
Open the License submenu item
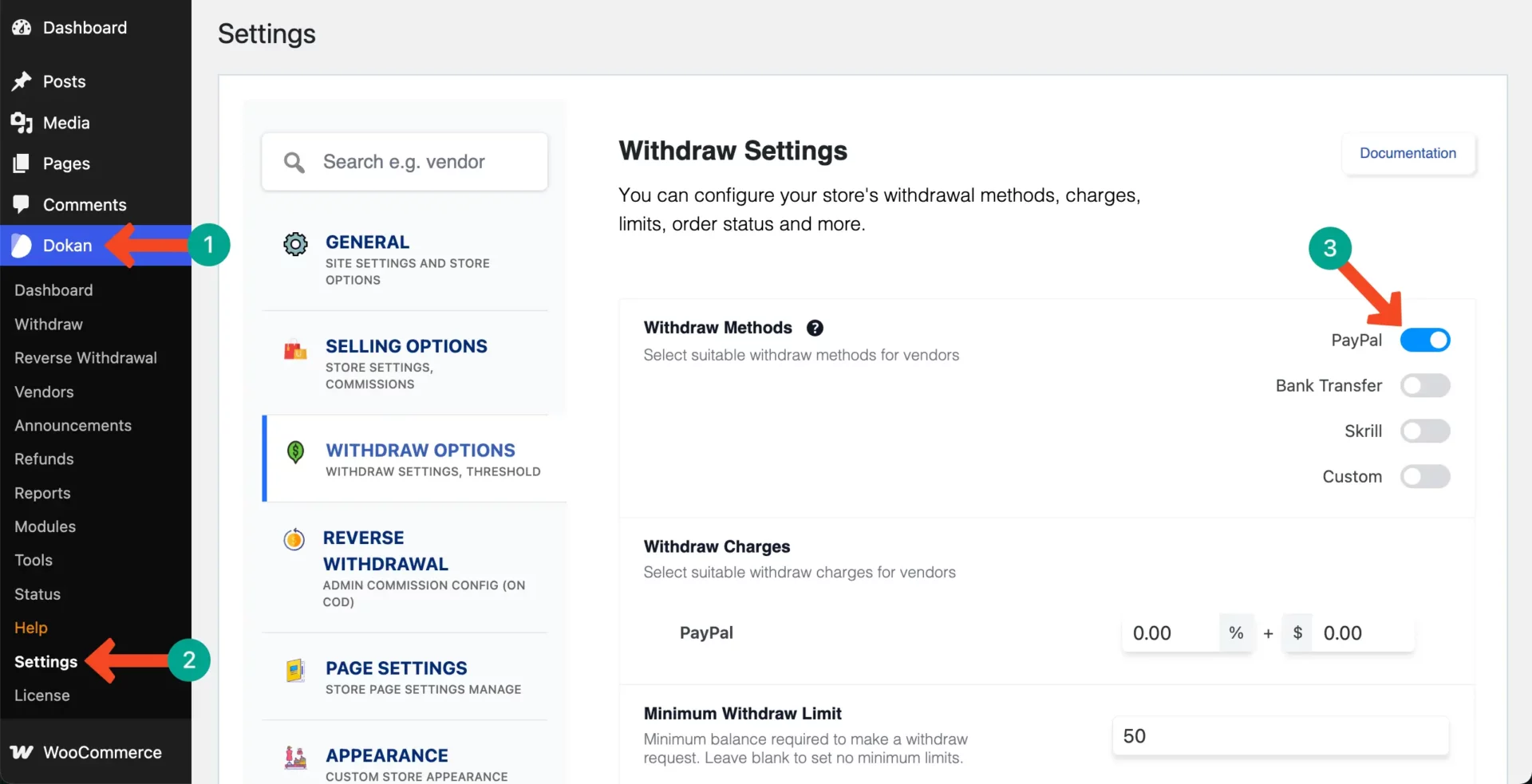[x=41, y=695]
